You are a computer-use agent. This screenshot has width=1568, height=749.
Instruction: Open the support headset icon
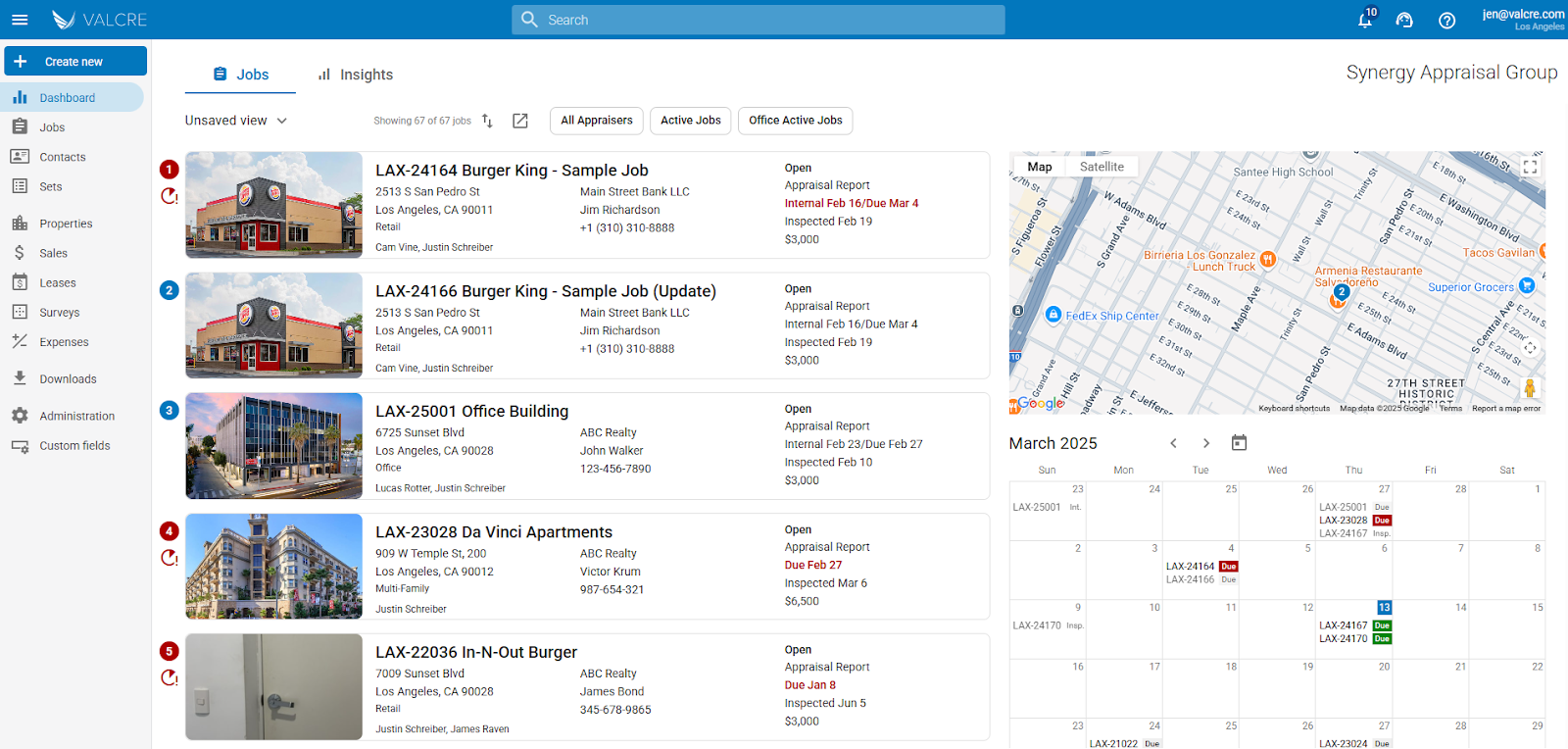click(1404, 20)
